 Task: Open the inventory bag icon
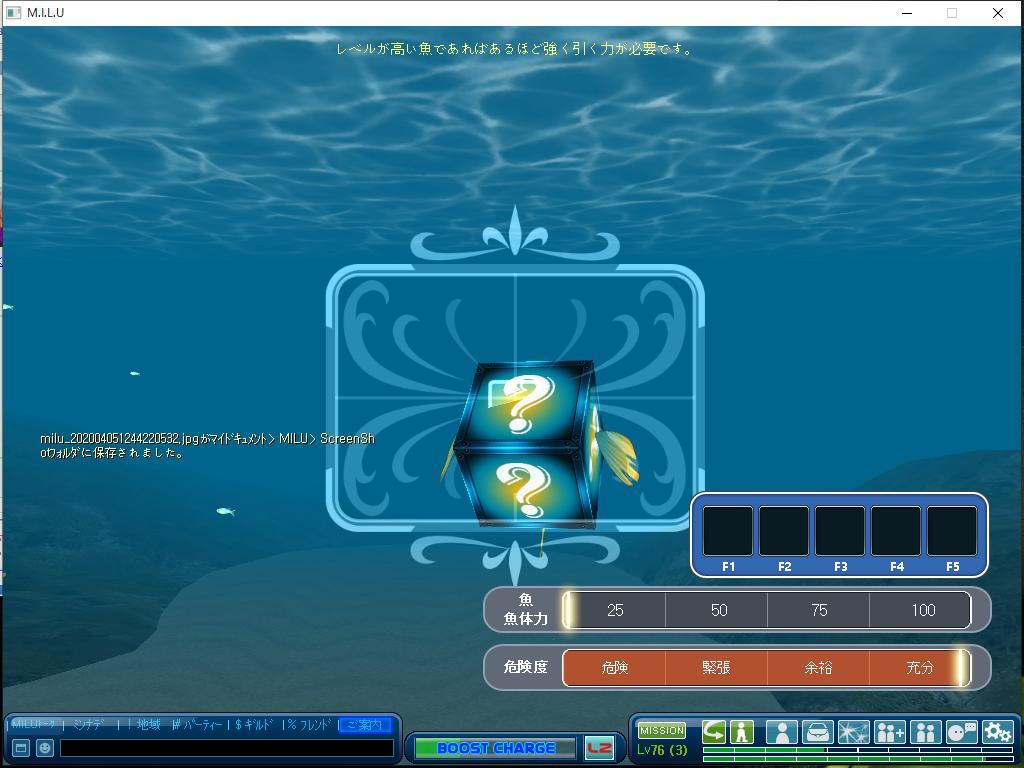[x=817, y=732]
